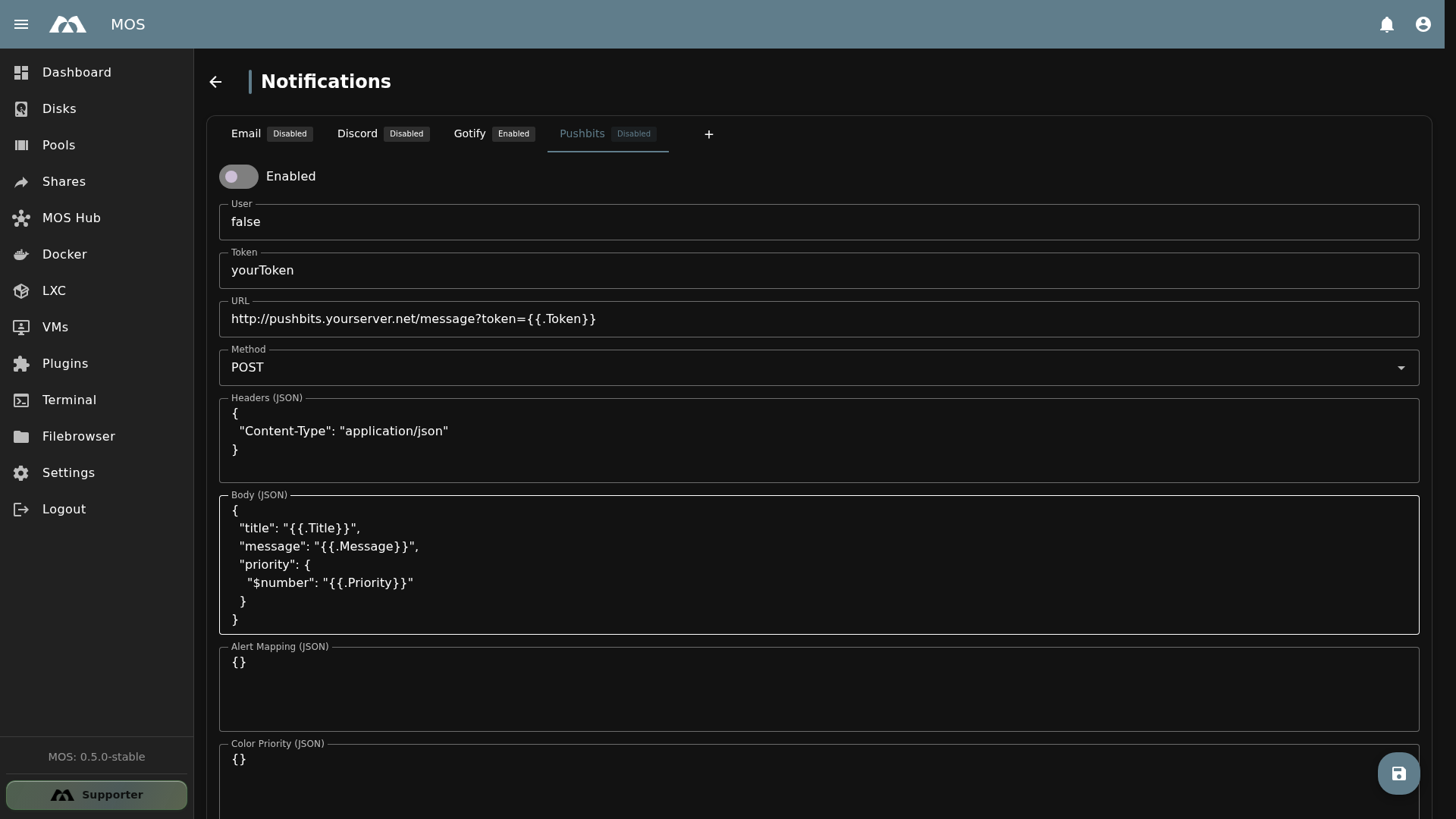Click into Headers (JSON) text area
Screen dimensions: 1456x819
coord(819,441)
